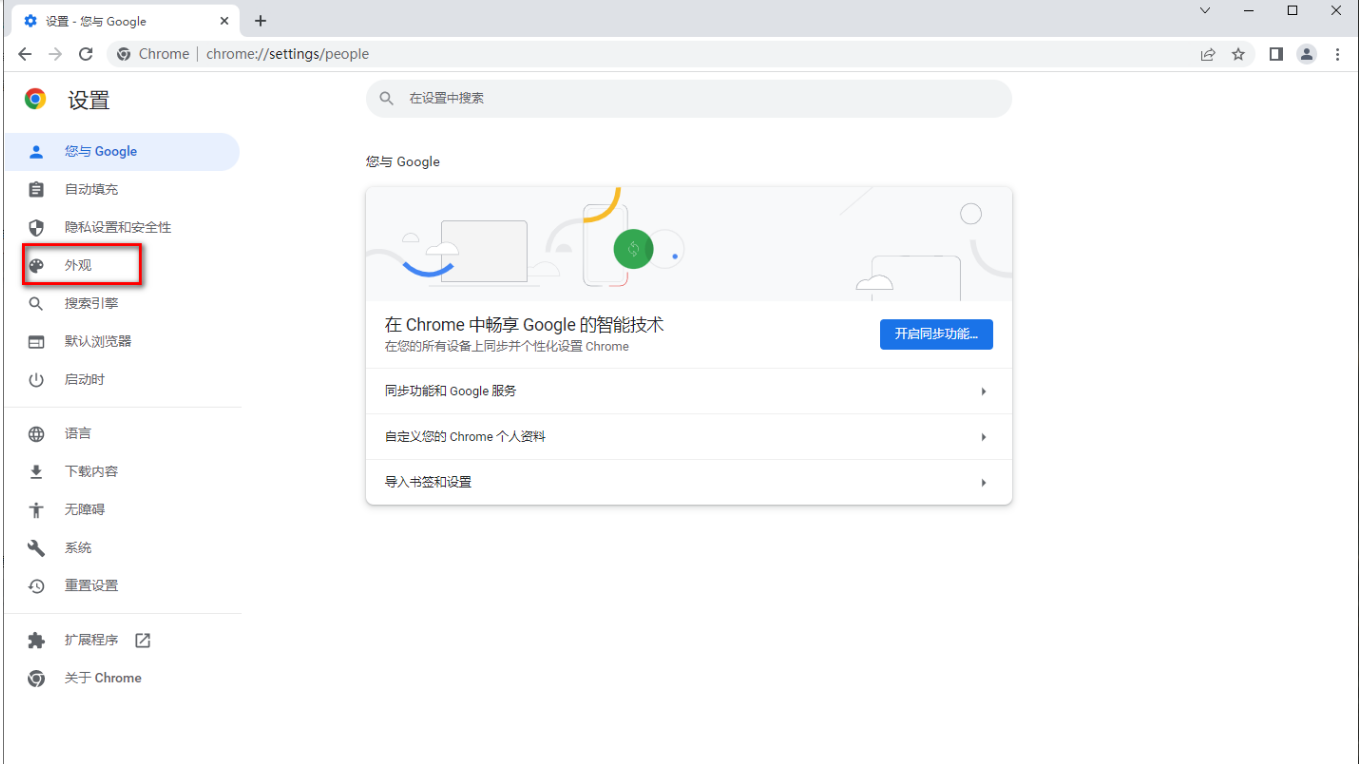The width and height of the screenshot is (1359, 764).
Task: Click the Chrome logo next to 设置 title
Action: (x=36, y=99)
